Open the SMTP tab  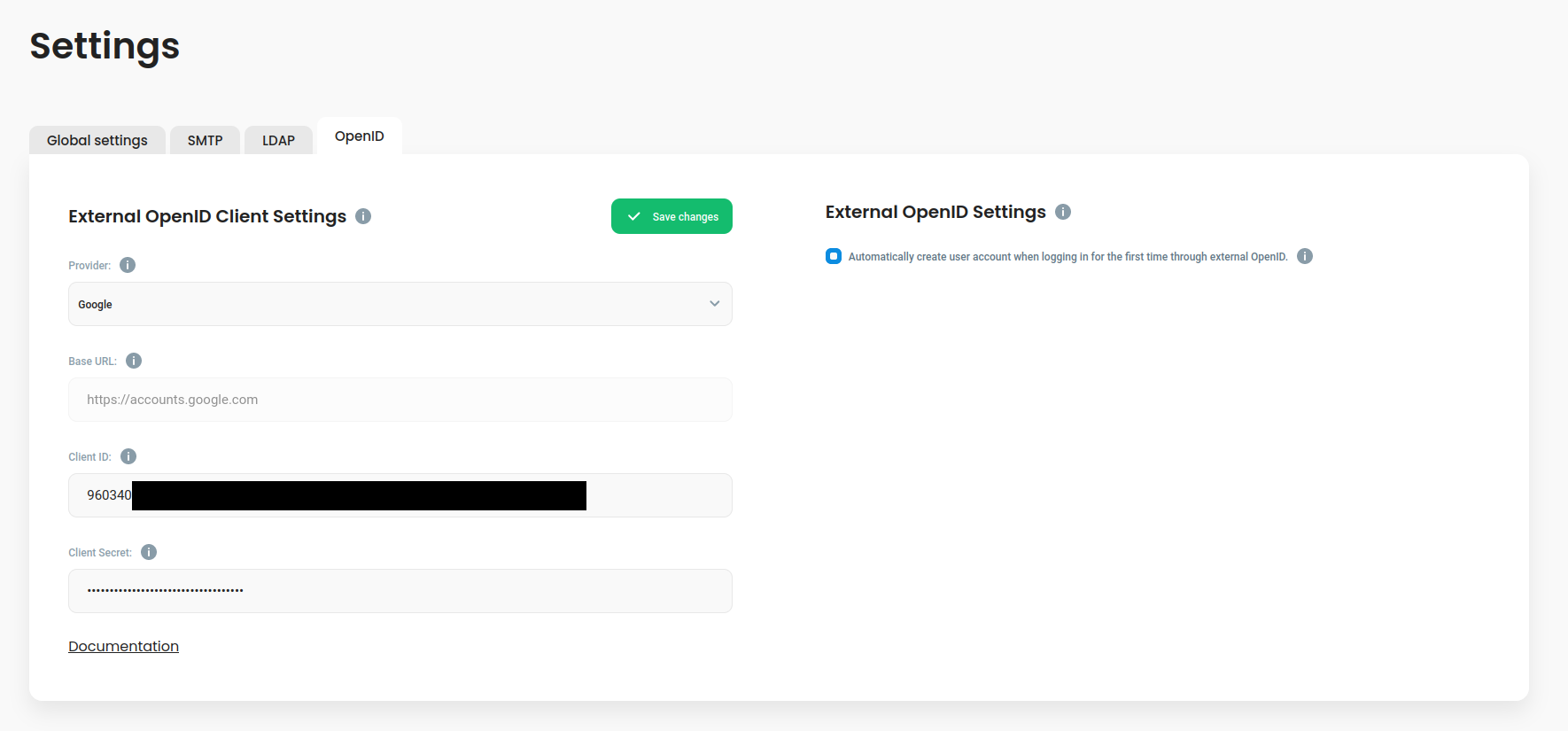(205, 140)
